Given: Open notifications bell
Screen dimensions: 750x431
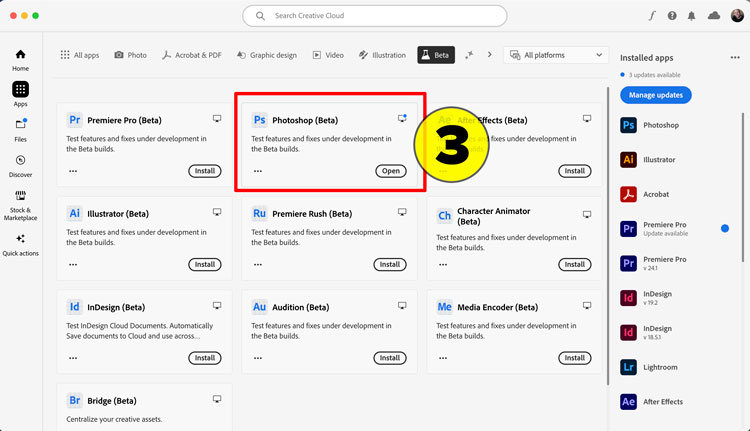Looking at the screenshot, I should click(692, 16).
